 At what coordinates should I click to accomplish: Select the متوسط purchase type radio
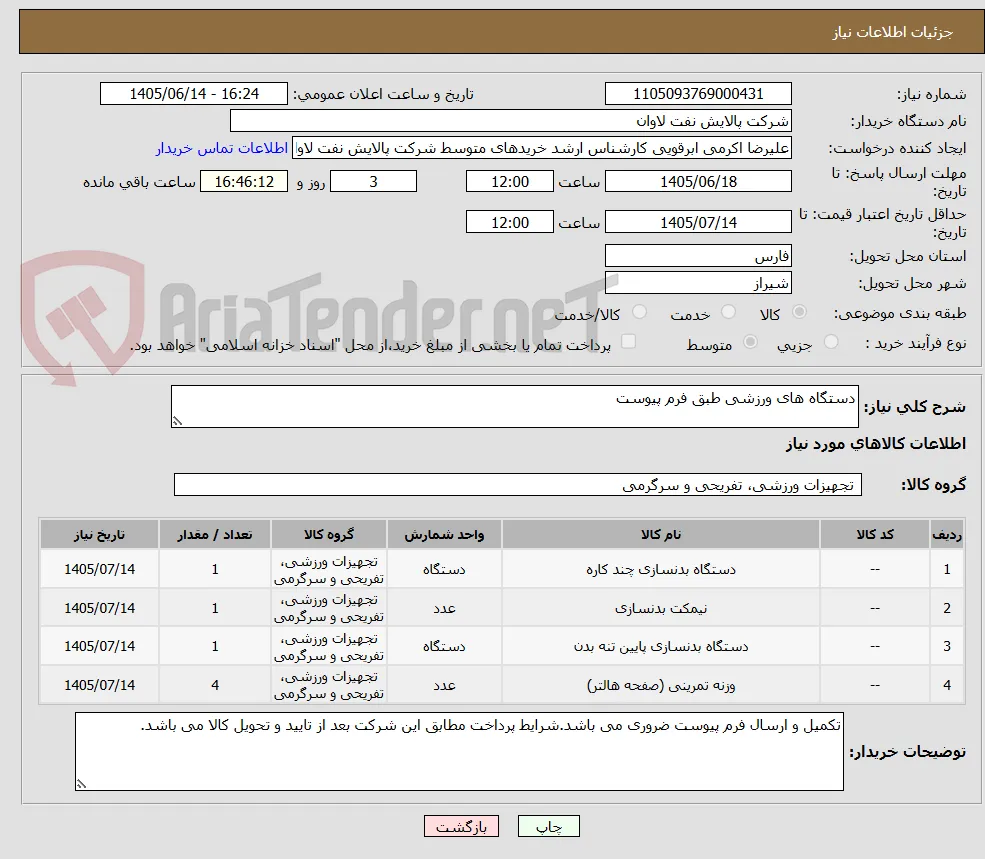[750, 342]
